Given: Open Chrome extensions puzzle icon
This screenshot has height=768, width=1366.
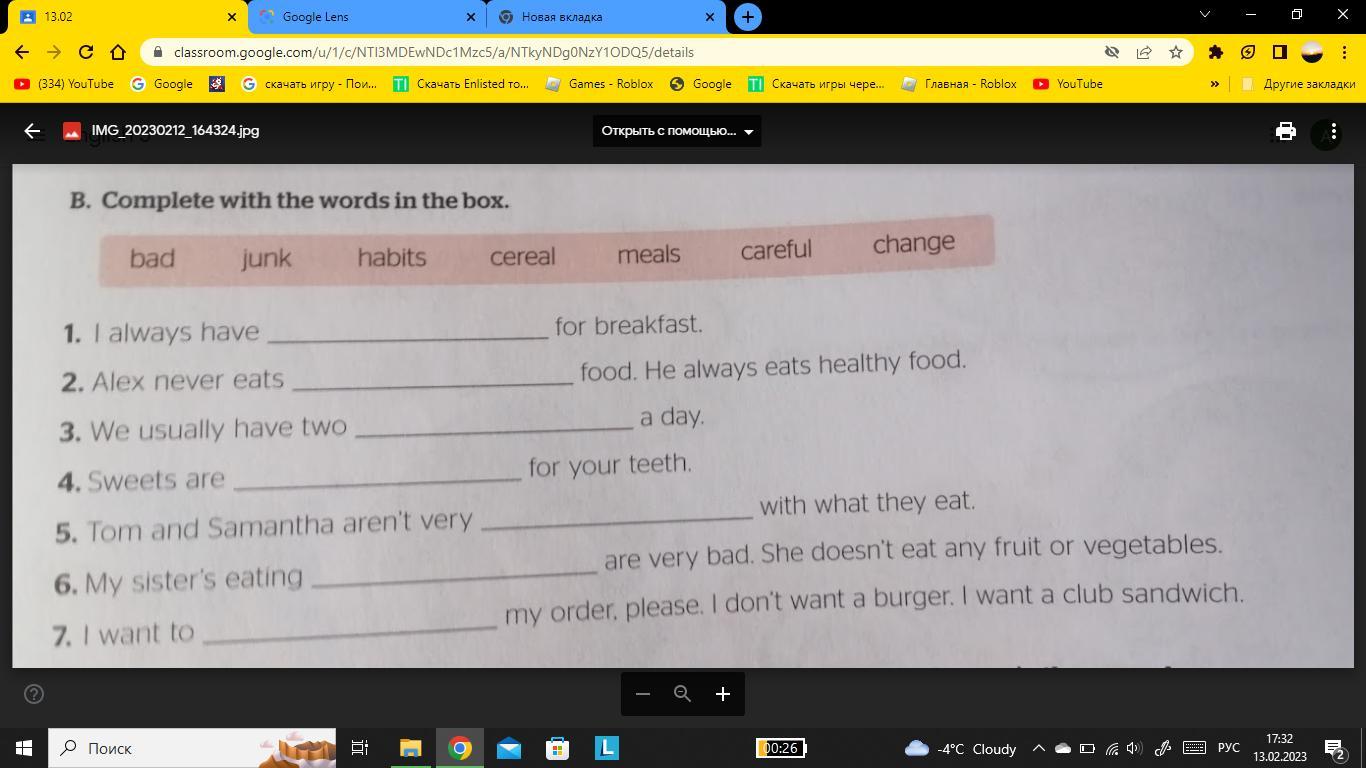Looking at the screenshot, I should 1216,52.
